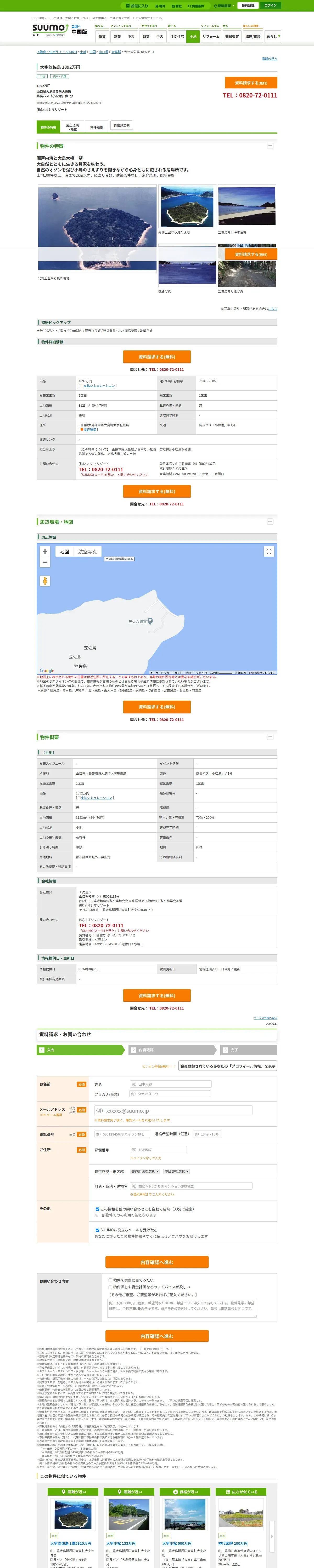This screenshot has height=1568, width=314.
Task: Open the 注文住宅 navigation tab
Action: (x=177, y=37)
